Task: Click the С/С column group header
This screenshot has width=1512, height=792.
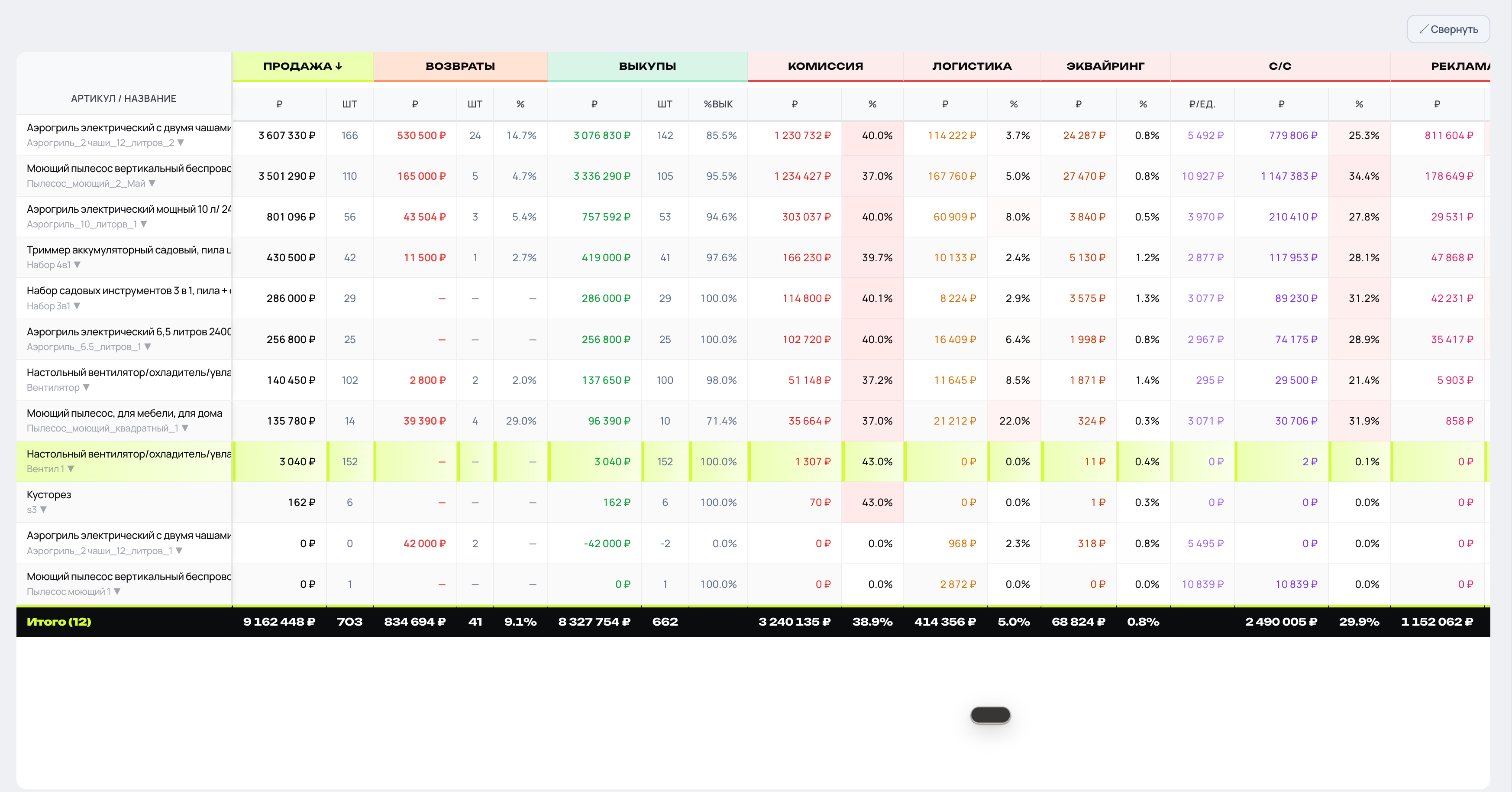Action: pos(1280,66)
